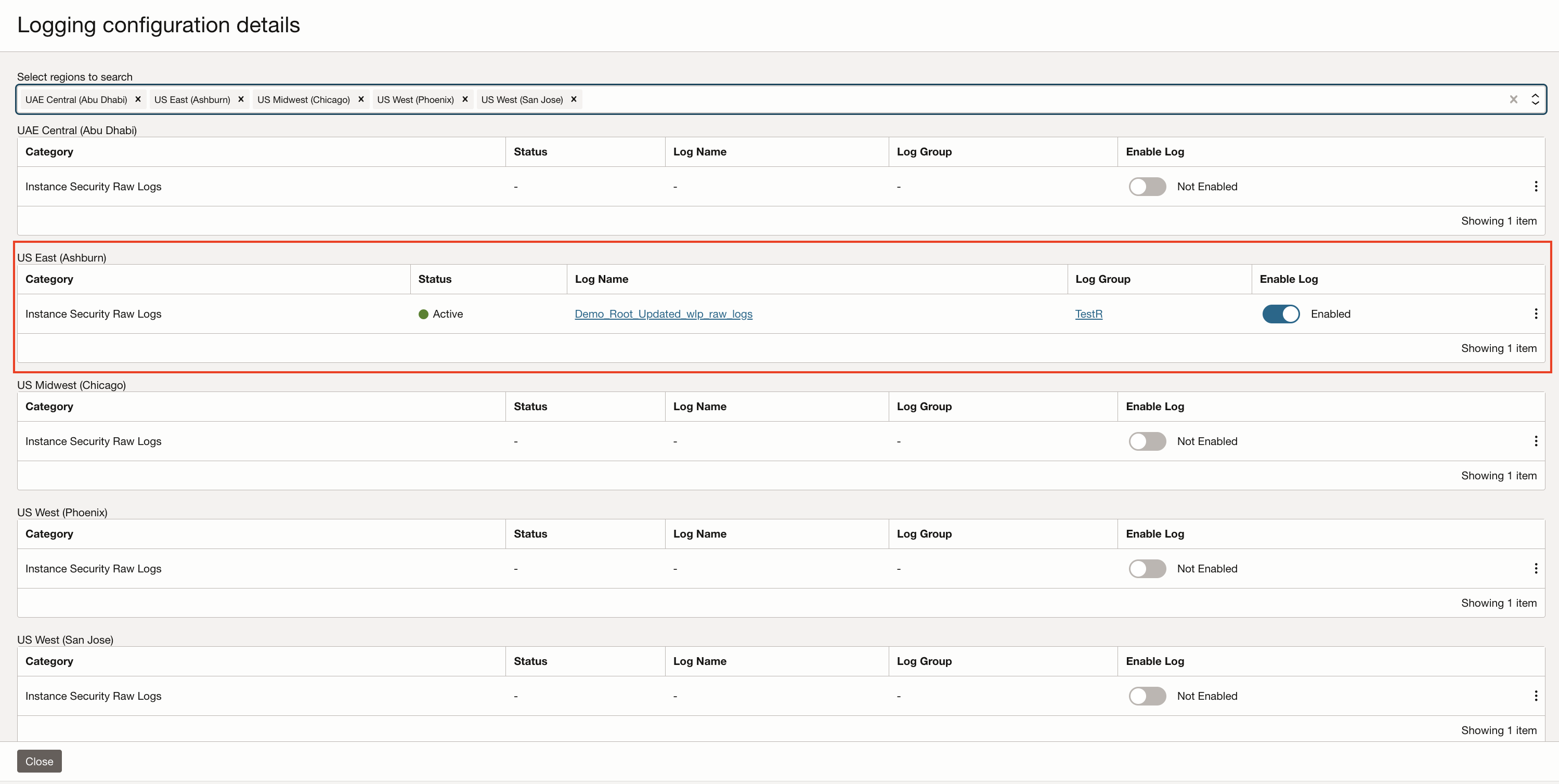
Task: Turn on the log toggle for US West (San Jose)
Action: [1147, 696]
